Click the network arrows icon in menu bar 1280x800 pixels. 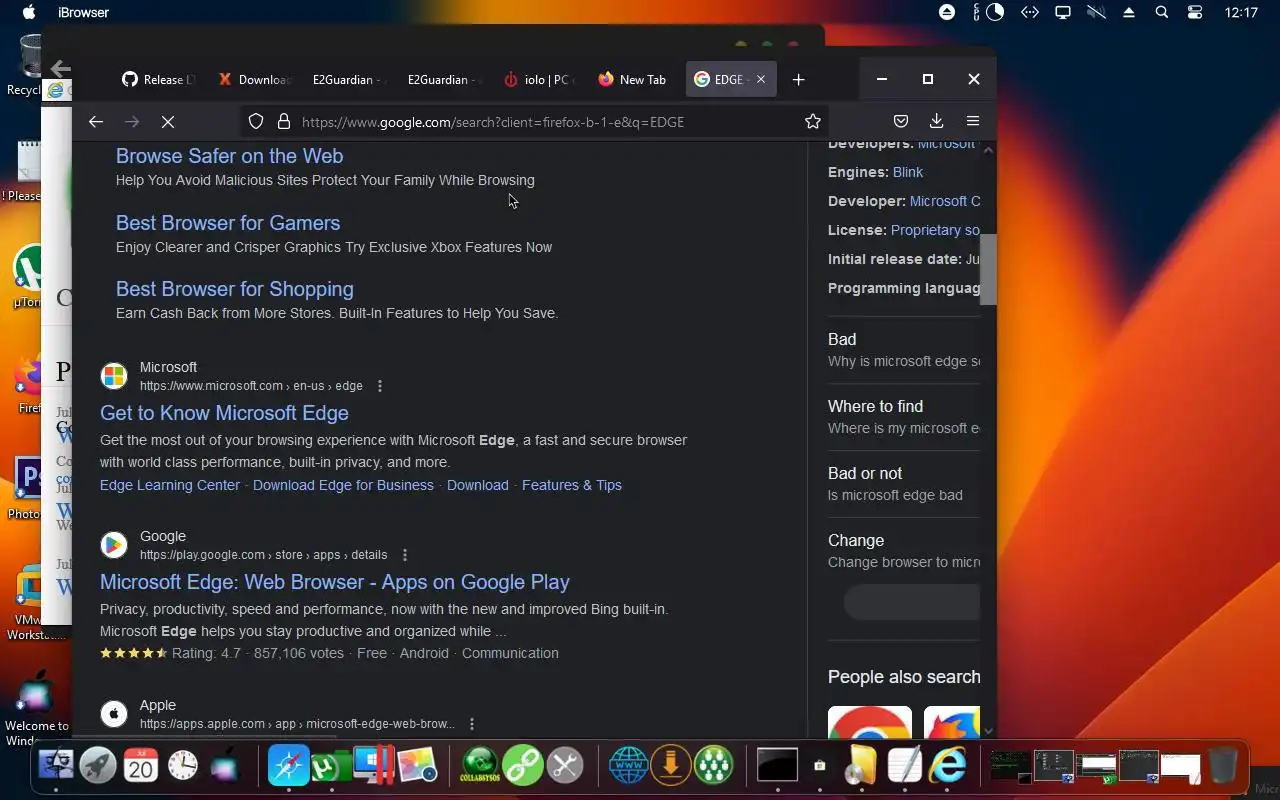pos(1029,12)
